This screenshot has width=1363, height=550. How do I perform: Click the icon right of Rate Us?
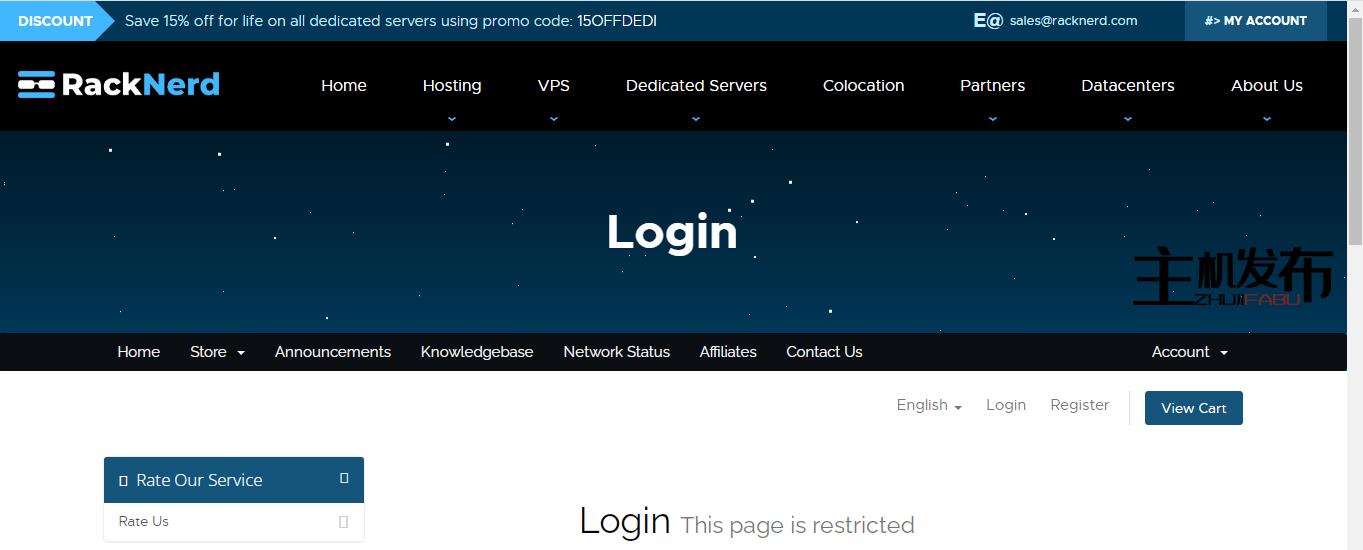(x=344, y=522)
